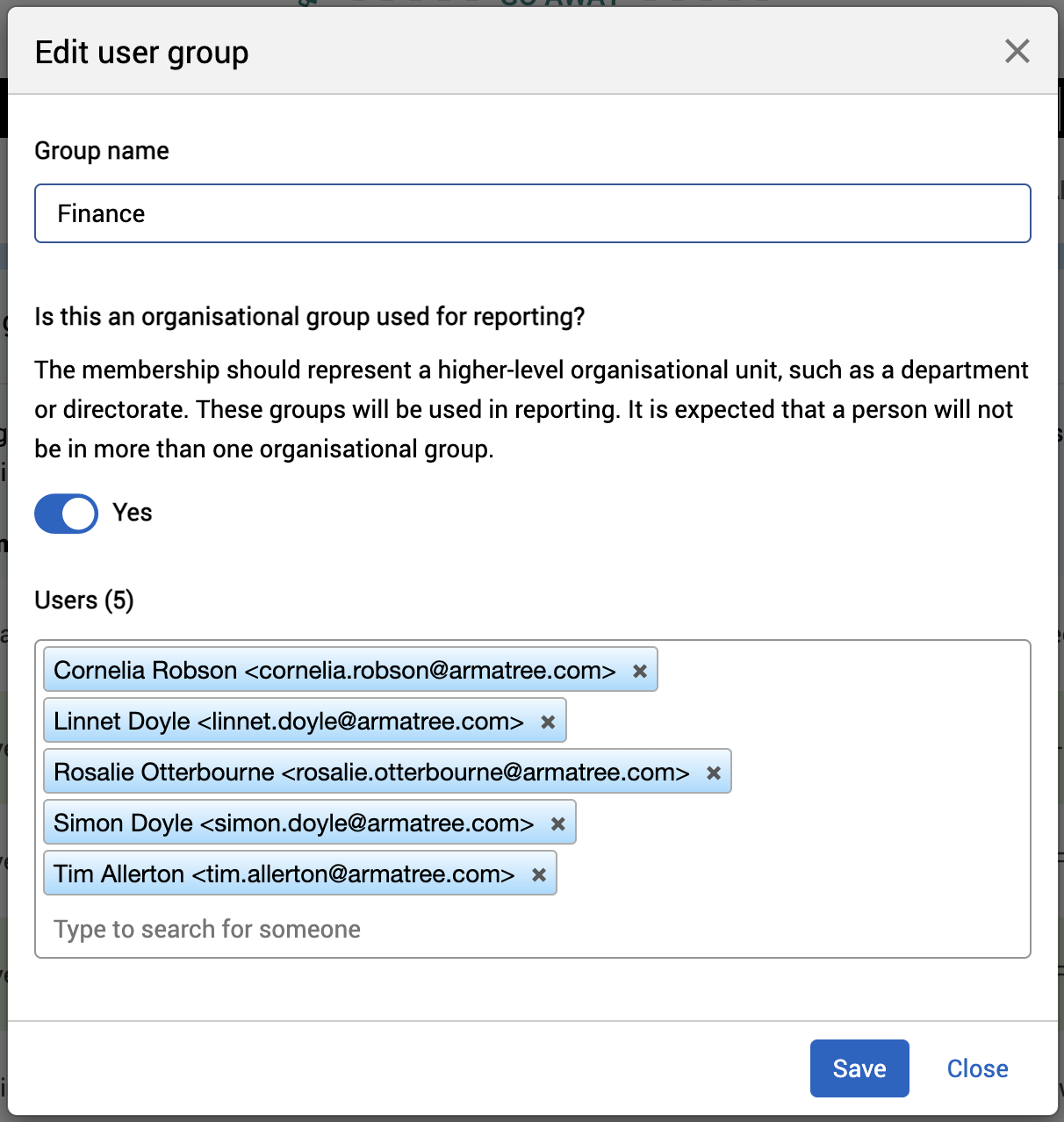Select the Linnet Doyle user chip name
This screenshot has width=1064, height=1122.
point(288,722)
